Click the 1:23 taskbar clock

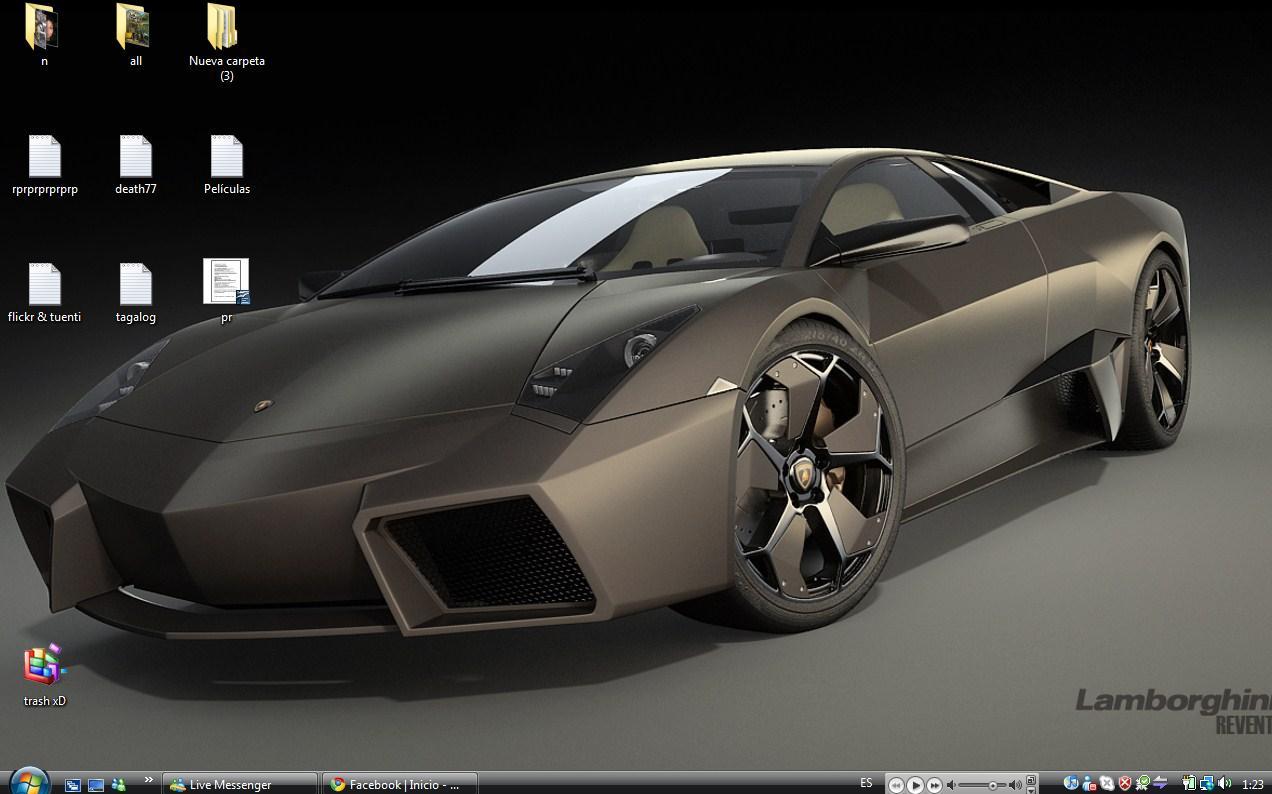tap(1252, 785)
